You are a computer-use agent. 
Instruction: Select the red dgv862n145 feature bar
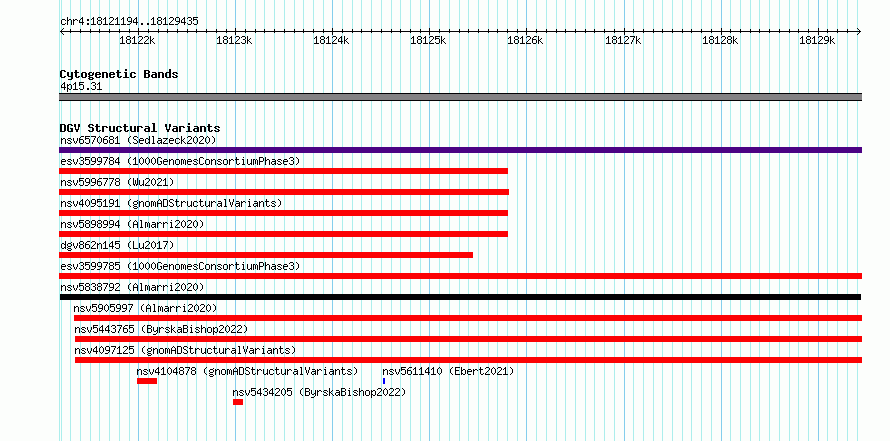pyautogui.click(x=266, y=255)
